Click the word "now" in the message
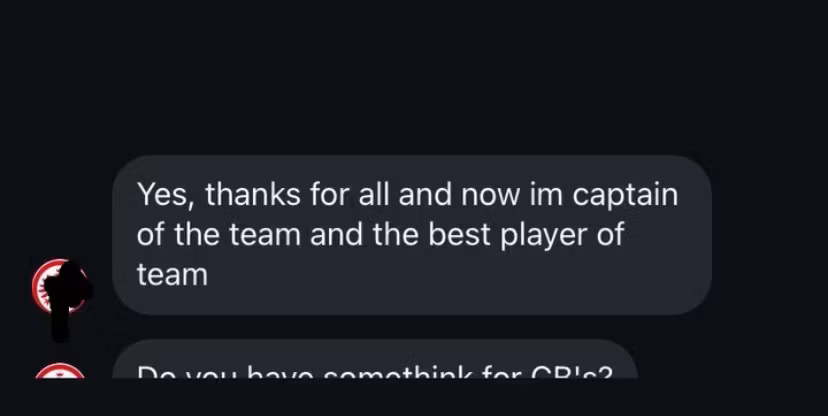The width and height of the screenshot is (828, 416). tap(490, 194)
